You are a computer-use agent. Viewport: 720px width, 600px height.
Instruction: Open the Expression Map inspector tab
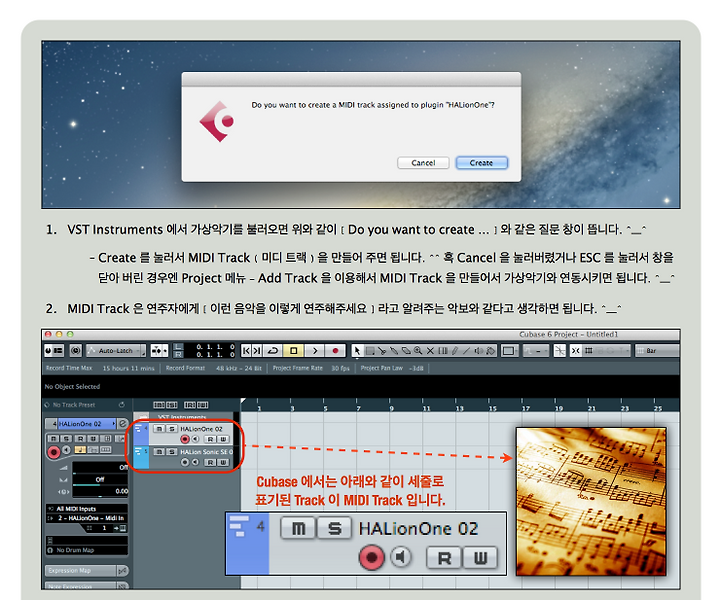(x=81, y=571)
